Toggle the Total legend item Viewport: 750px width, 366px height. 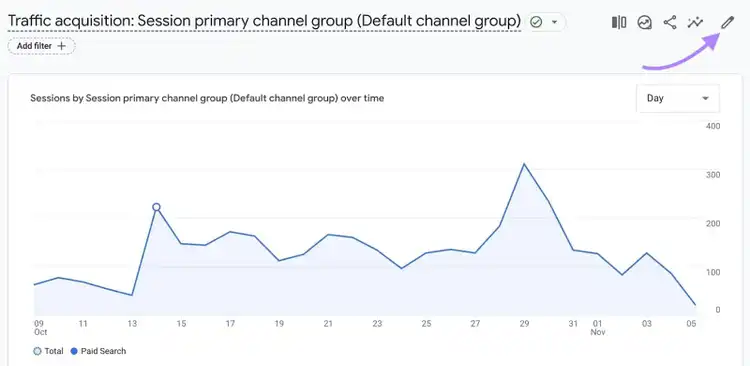[x=48, y=351]
